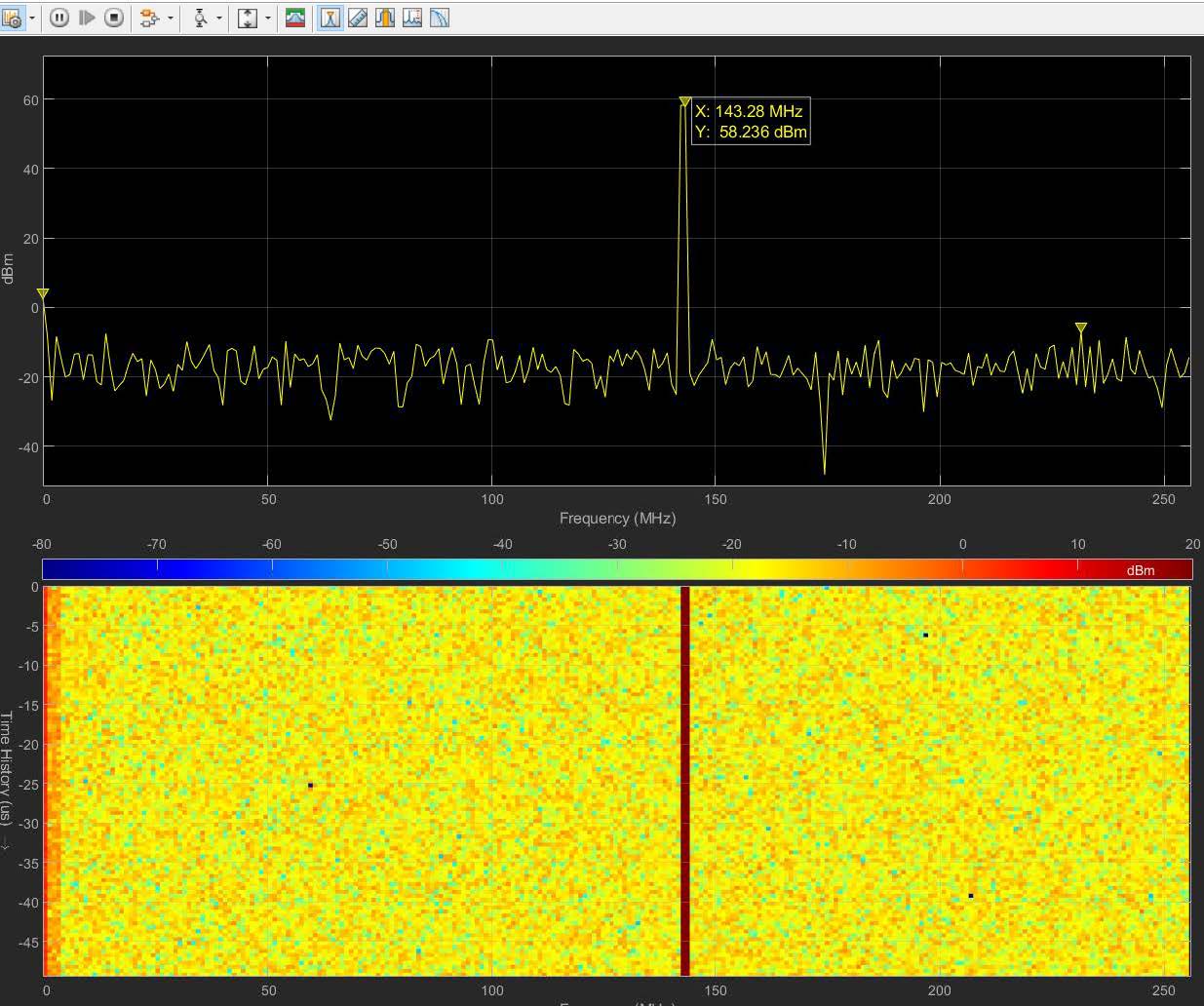Step the simulation forward
Viewport: 1204px width, 1006px height.
(x=87, y=18)
